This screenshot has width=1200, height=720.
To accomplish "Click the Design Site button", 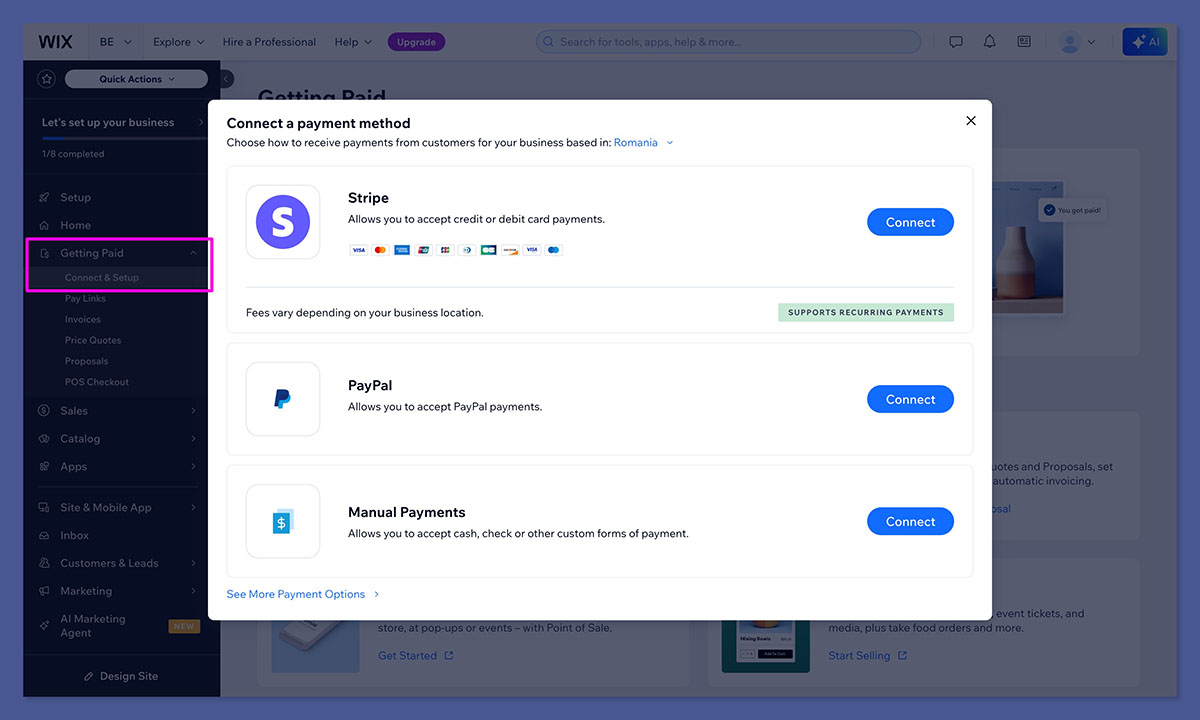I will [x=121, y=677].
